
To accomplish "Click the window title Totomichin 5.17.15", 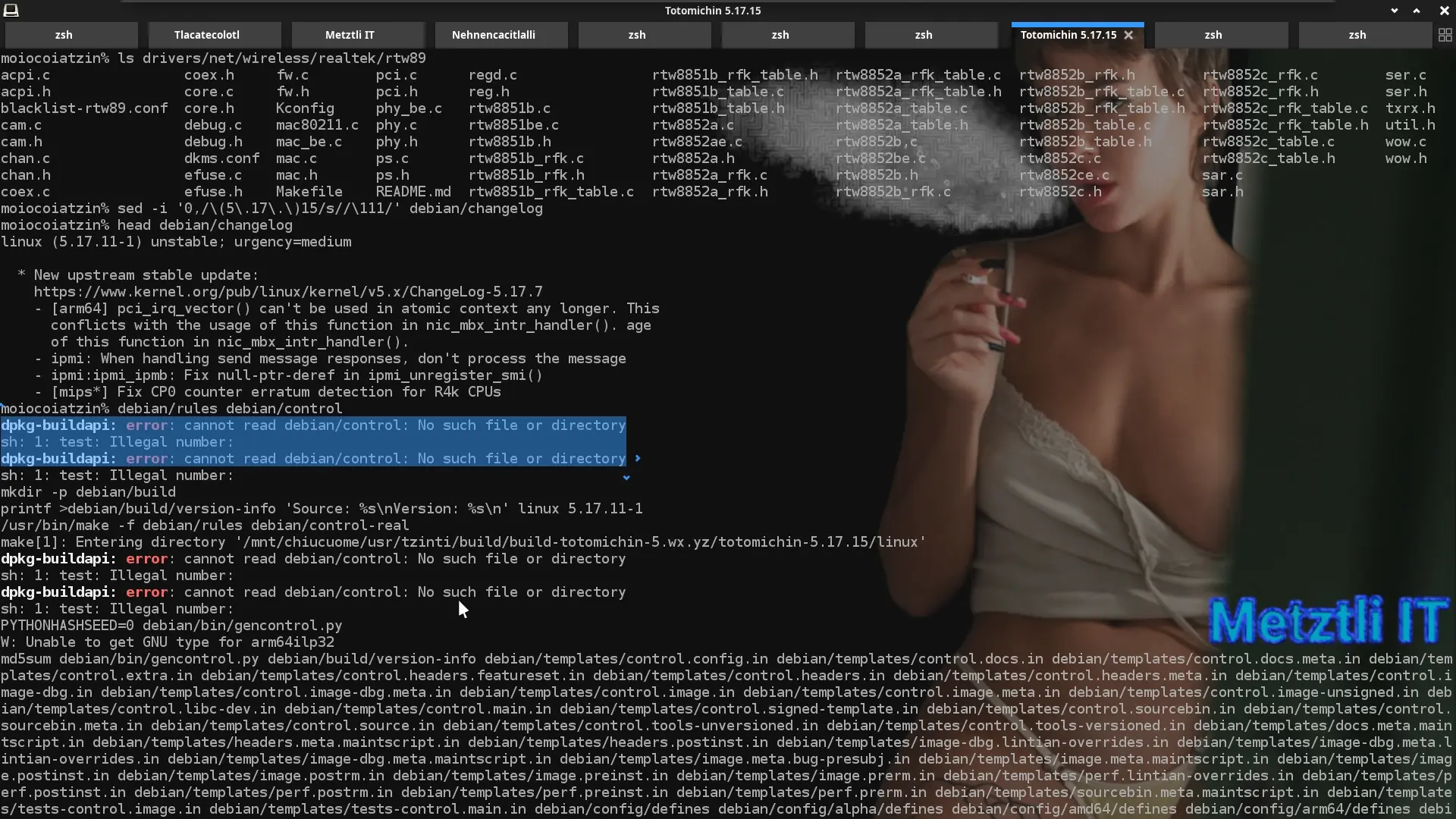I will (x=712, y=11).
